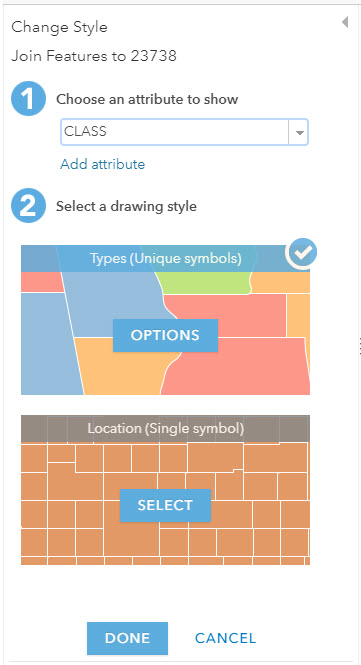The height and width of the screenshot is (665, 361).
Task: Click the CANCEL link
Action: click(x=225, y=638)
